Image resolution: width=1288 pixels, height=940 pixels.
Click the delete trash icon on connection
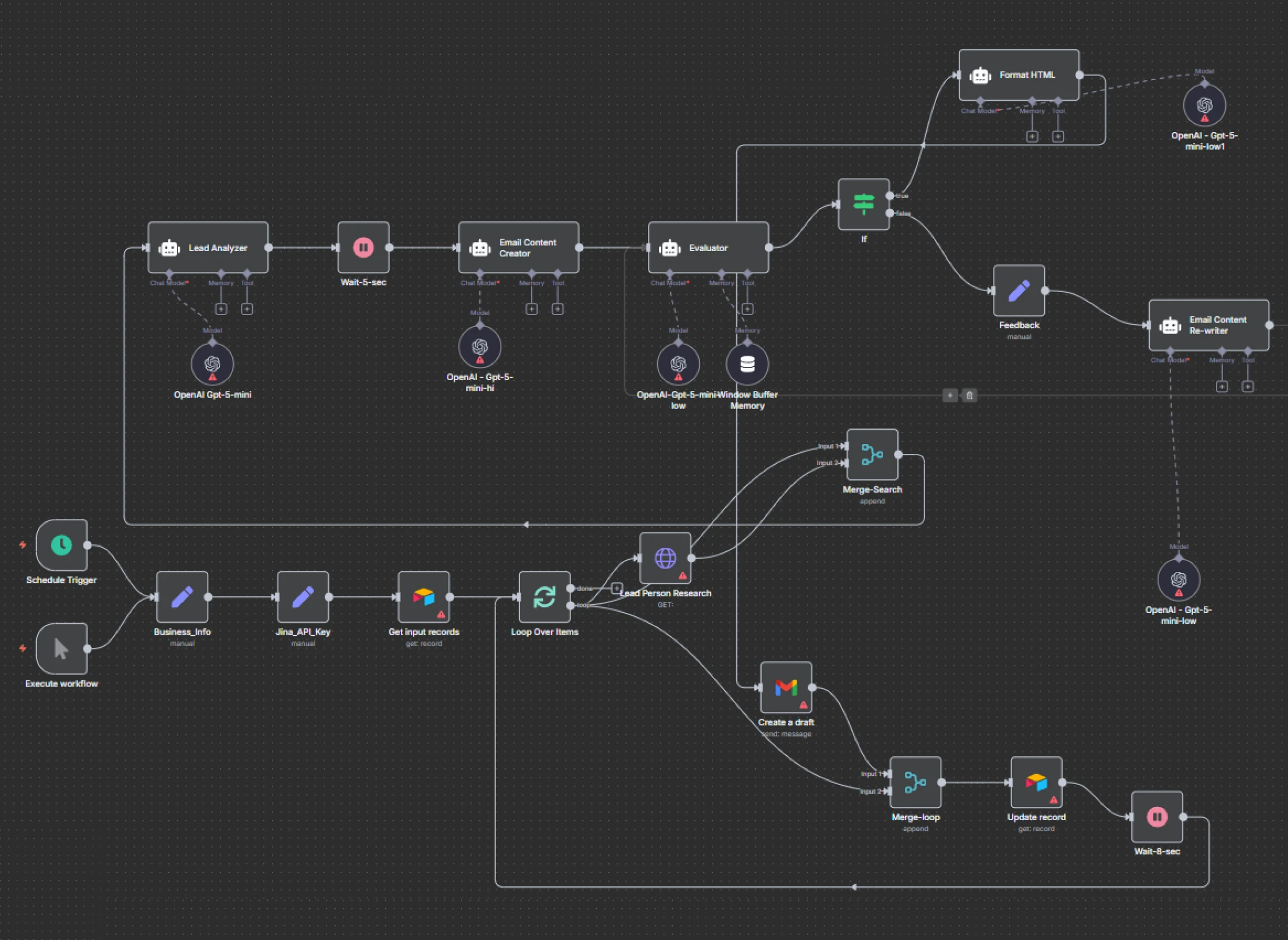pos(969,395)
